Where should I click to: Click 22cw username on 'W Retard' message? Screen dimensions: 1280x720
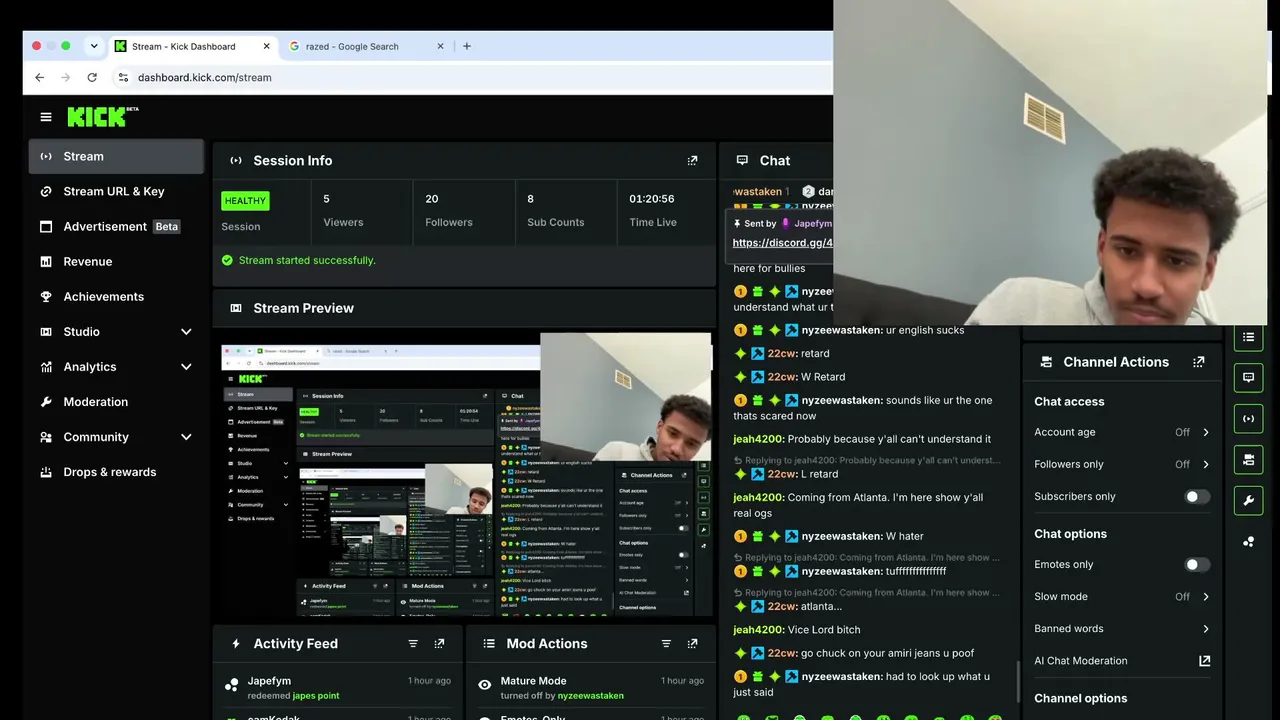pos(781,377)
